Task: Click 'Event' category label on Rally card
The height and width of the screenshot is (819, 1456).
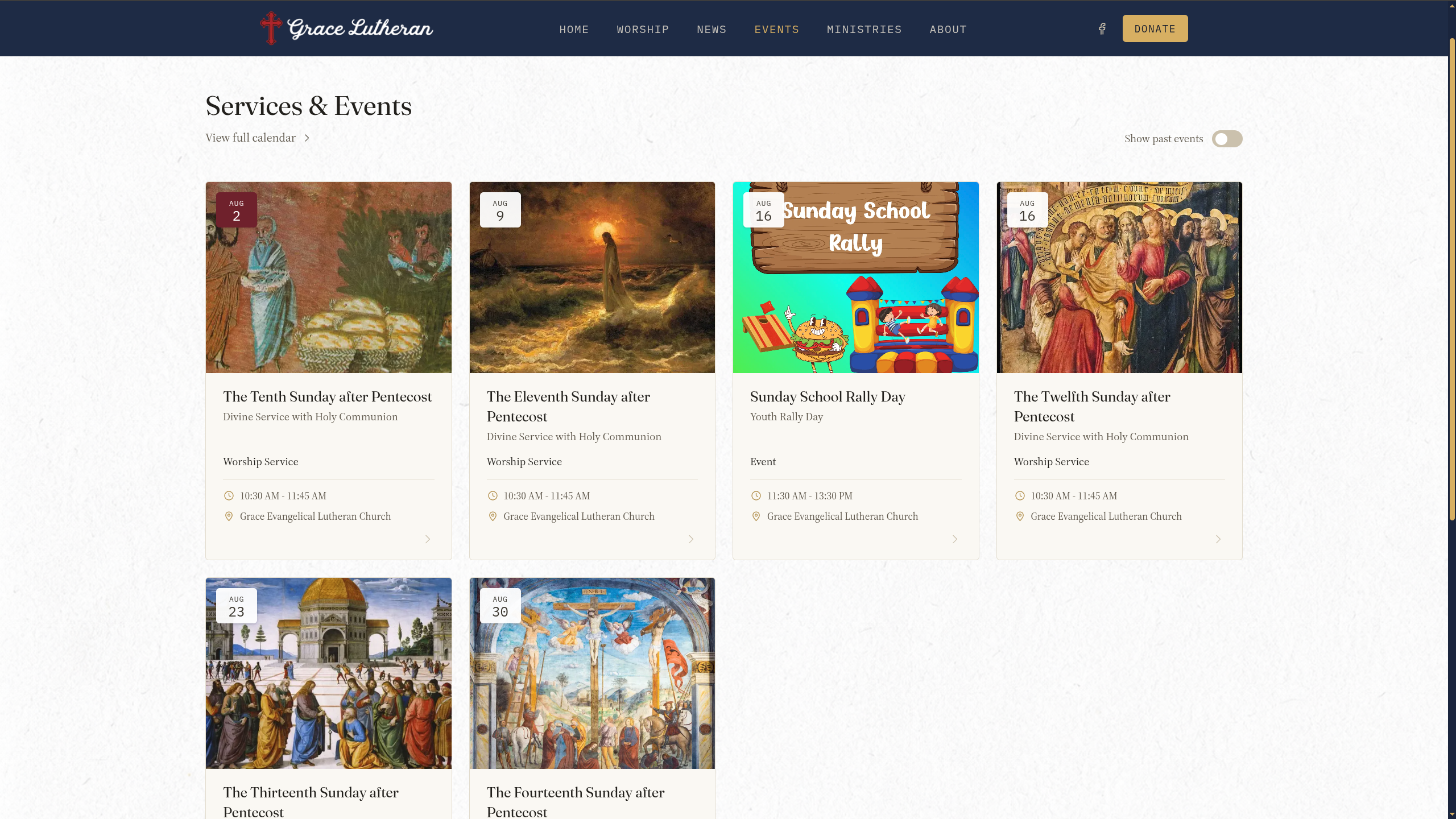Action: click(763, 462)
